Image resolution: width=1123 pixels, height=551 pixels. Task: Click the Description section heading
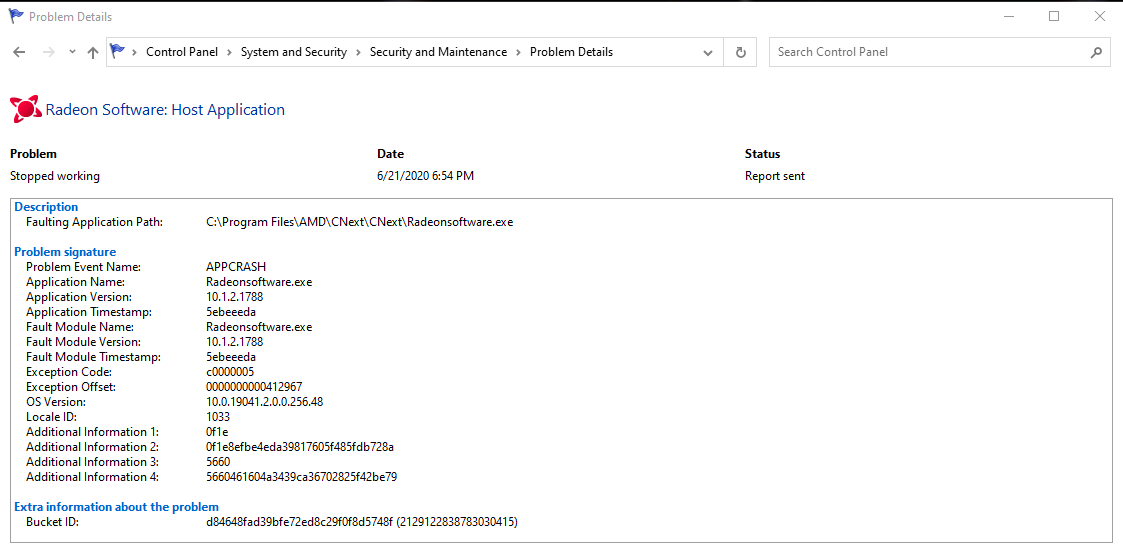[47, 207]
